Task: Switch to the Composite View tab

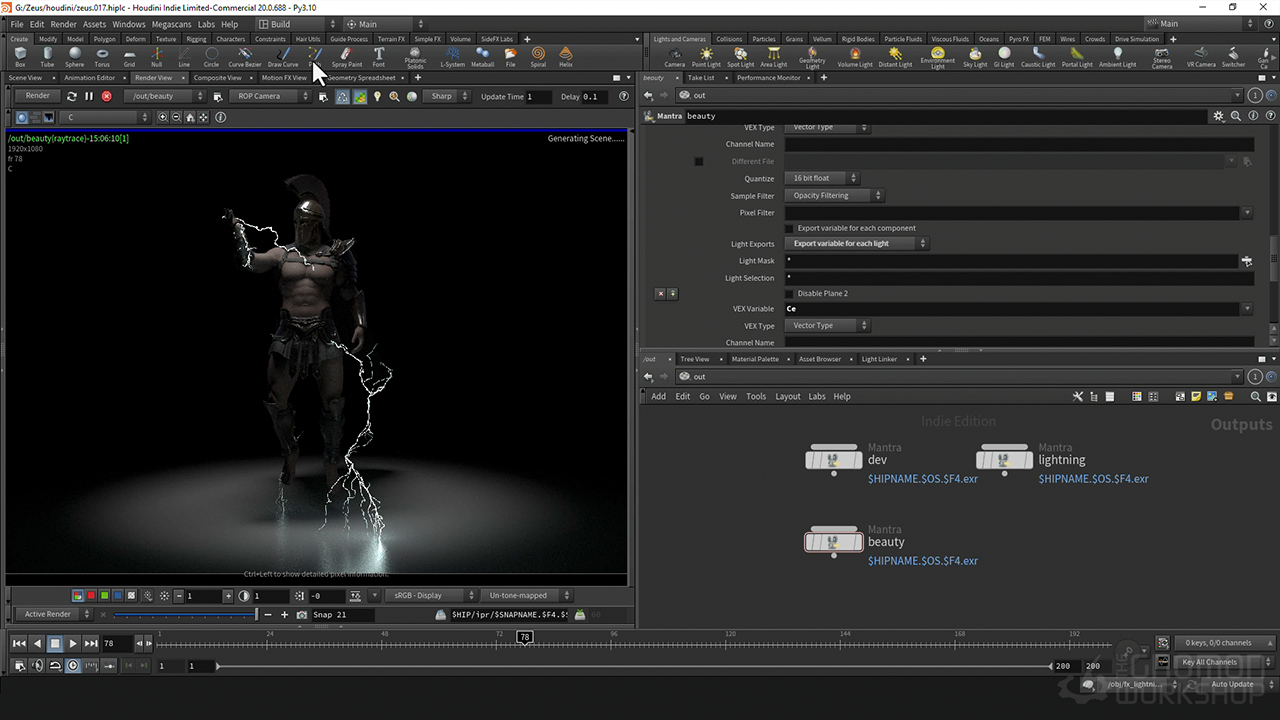Action: click(217, 78)
